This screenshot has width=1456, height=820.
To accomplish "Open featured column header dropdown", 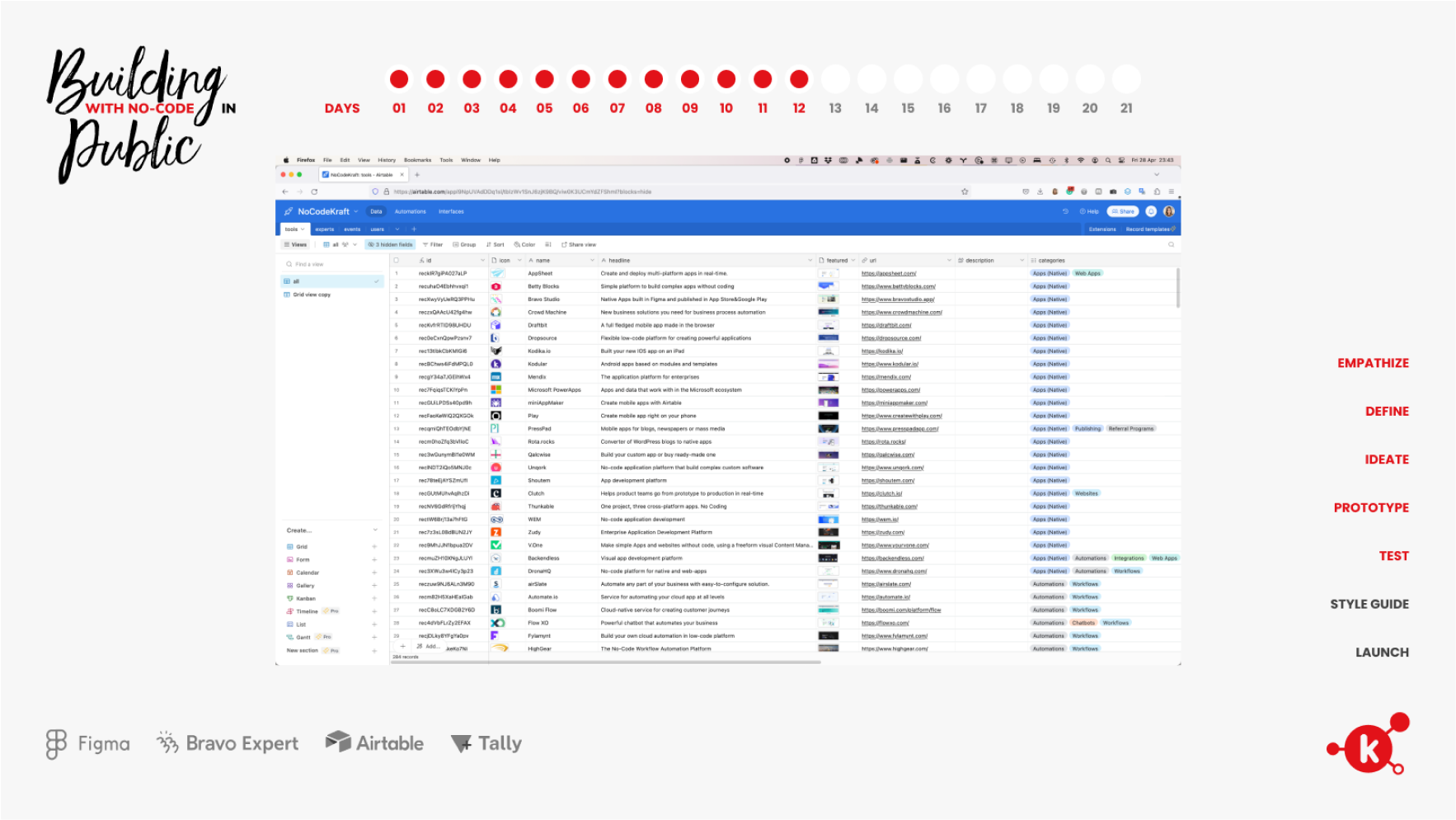I will pos(853,261).
